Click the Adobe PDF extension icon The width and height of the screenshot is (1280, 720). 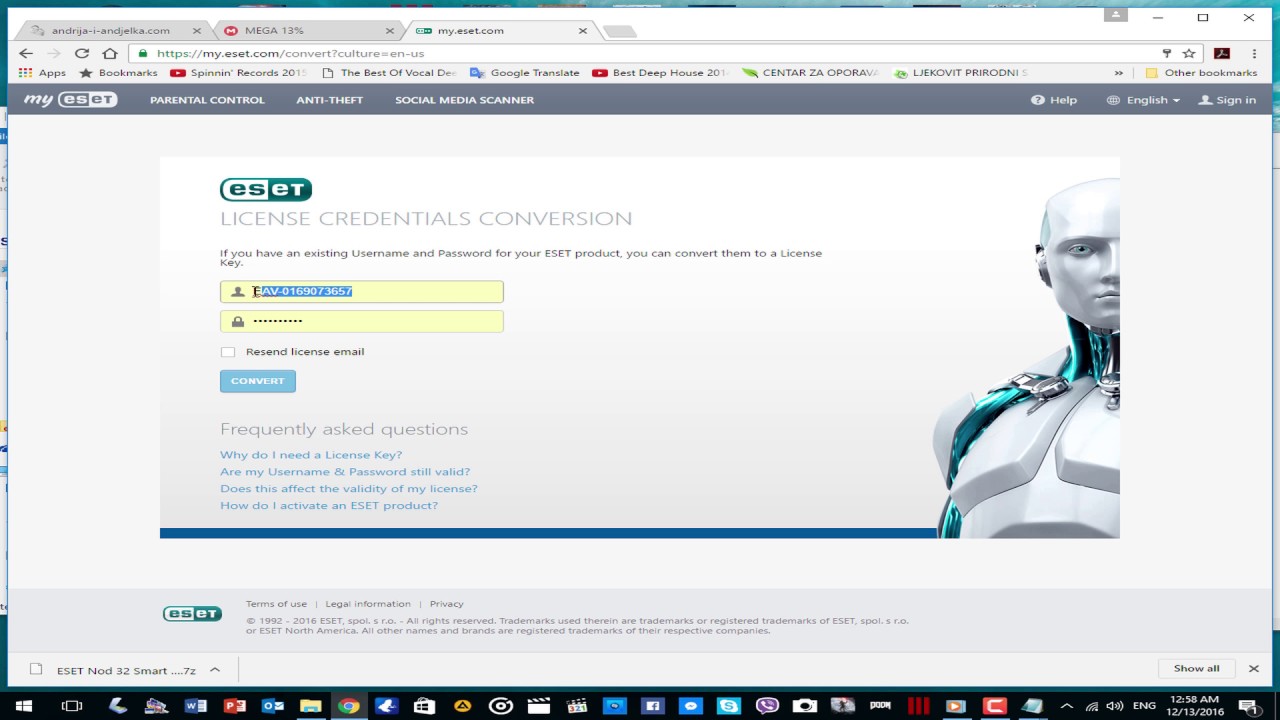1221,53
